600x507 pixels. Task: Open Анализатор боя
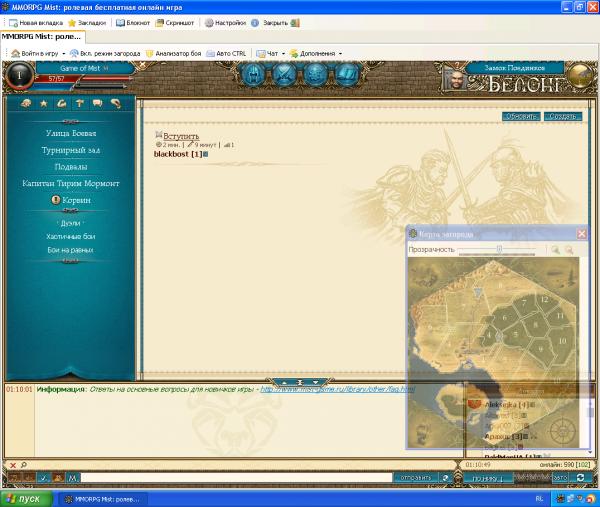174,54
